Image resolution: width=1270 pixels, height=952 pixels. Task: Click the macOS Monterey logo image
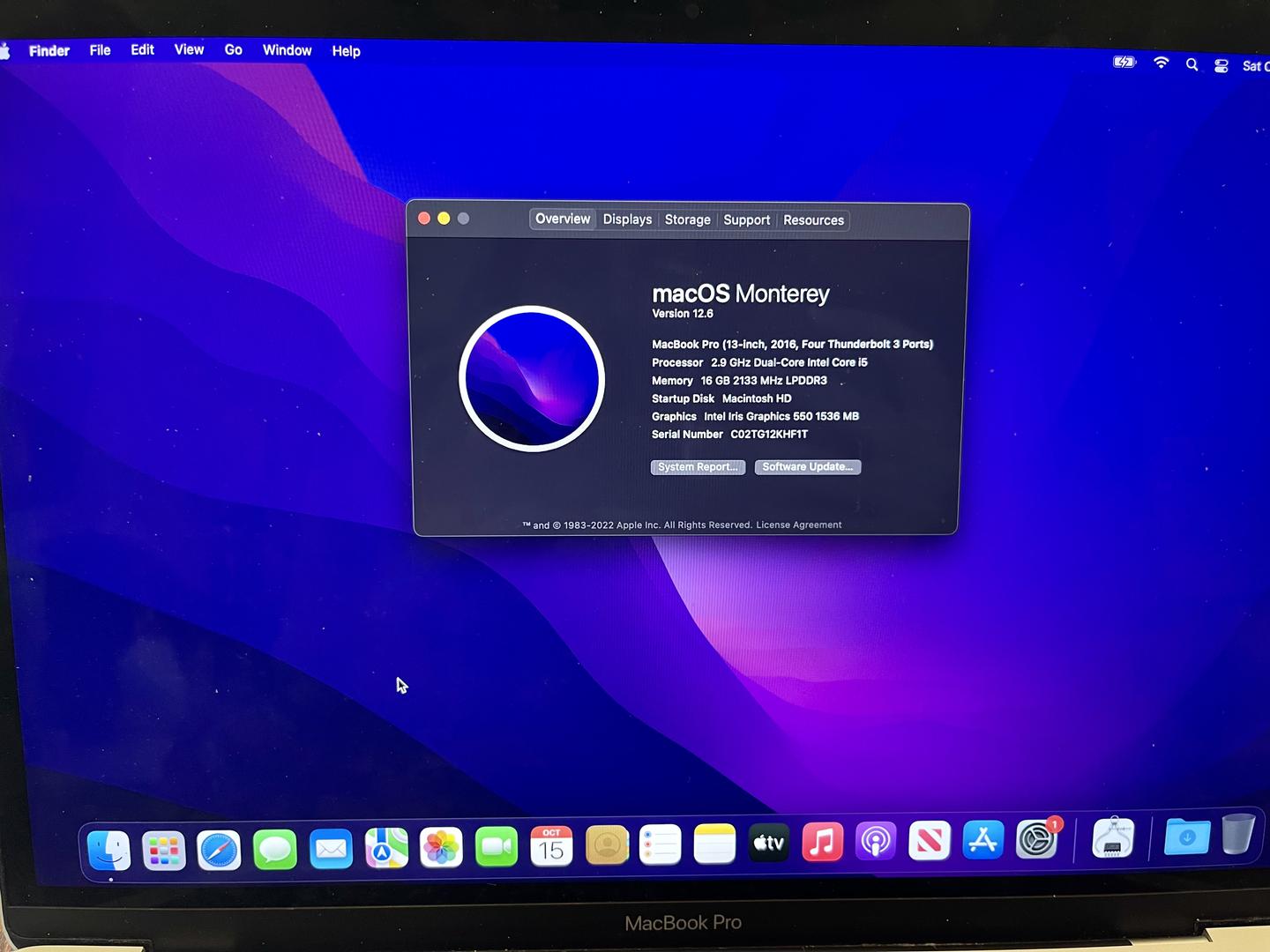(x=532, y=379)
